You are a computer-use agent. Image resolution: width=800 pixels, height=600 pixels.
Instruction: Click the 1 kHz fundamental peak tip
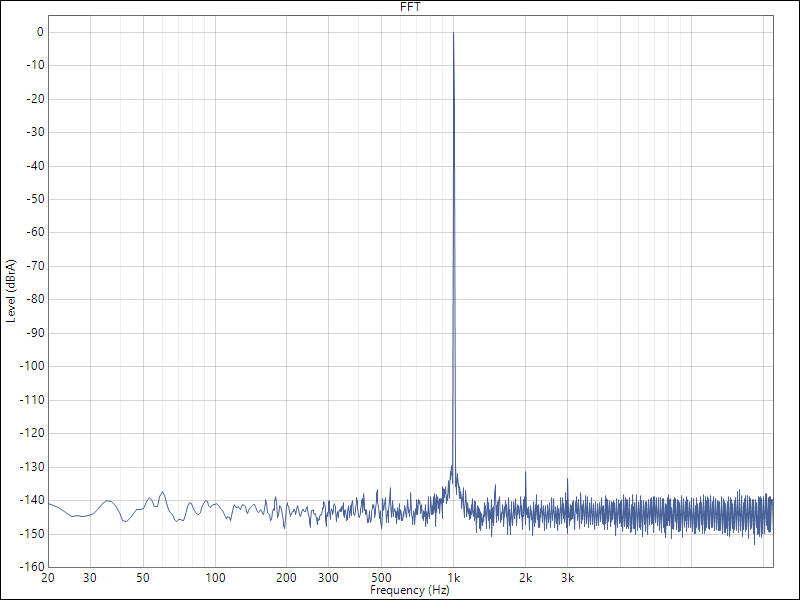[454, 33]
